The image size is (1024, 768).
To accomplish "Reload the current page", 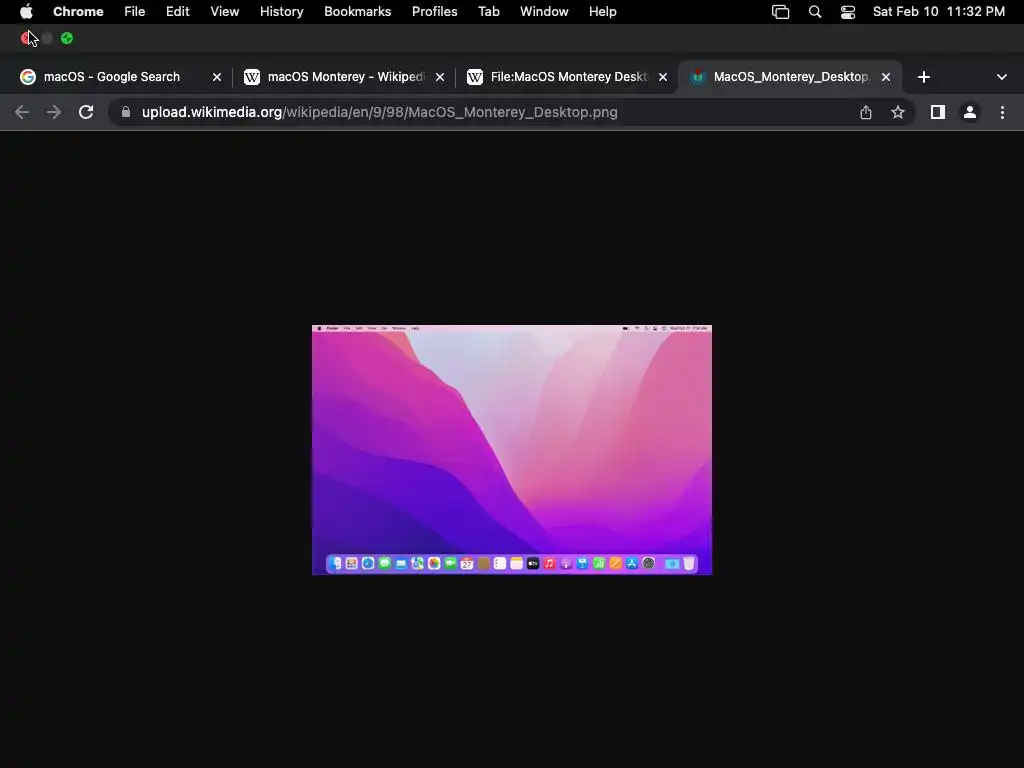I will (x=86, y=112).
